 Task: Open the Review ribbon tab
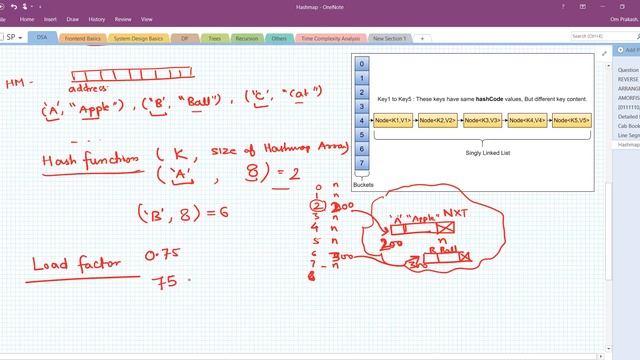click(123, 19)
